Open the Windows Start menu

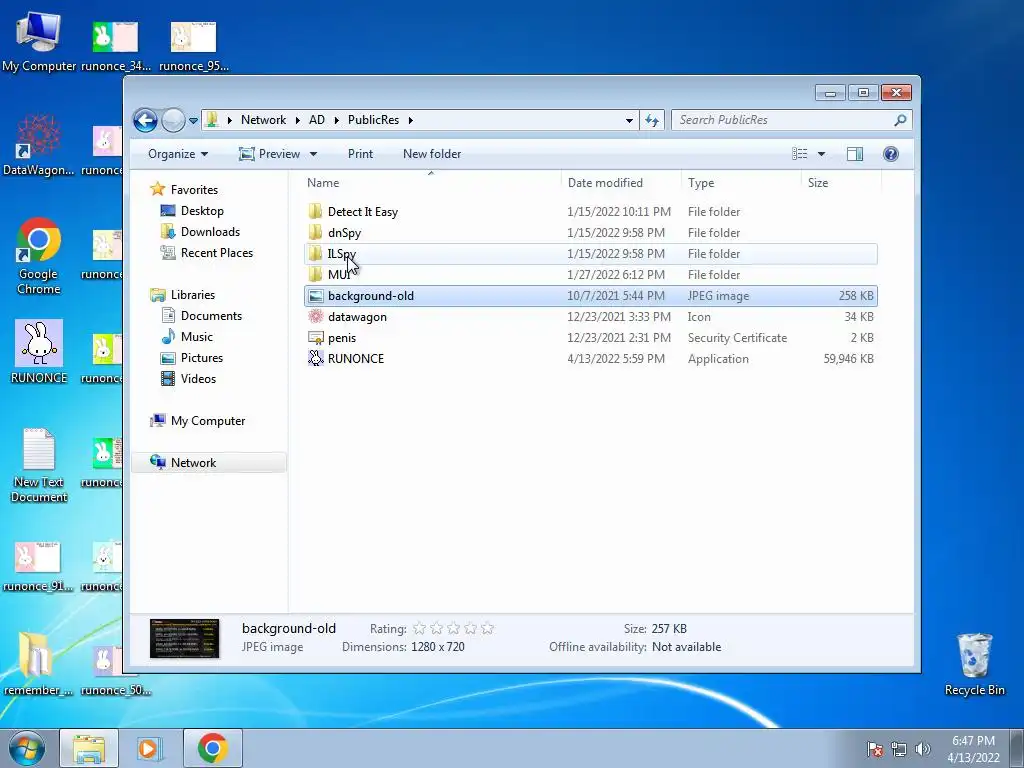click(x=27, y=748)
